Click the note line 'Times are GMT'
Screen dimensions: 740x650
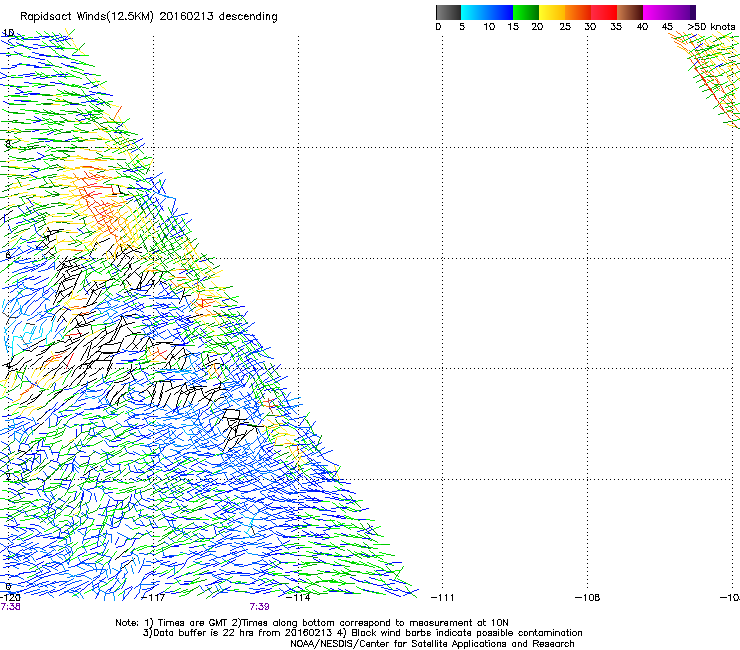point(192,623)
